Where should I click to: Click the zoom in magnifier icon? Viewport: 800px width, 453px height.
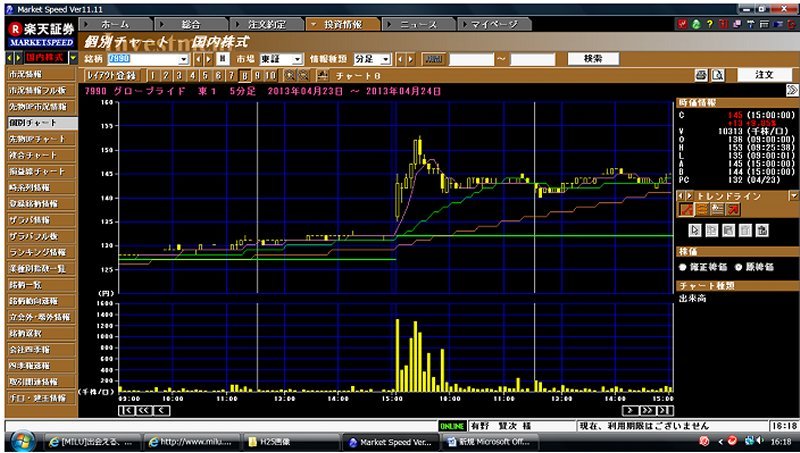click(x=290, y=75)
